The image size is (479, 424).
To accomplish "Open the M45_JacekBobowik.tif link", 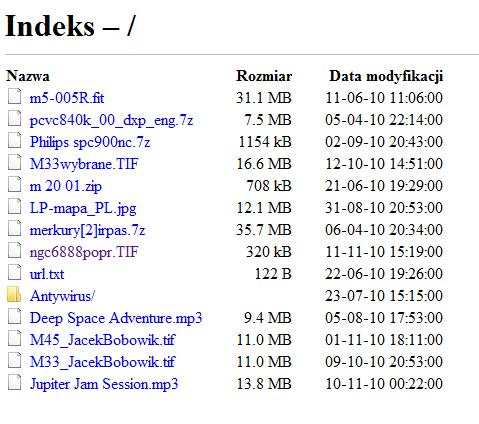I will [x=102, y=340].
